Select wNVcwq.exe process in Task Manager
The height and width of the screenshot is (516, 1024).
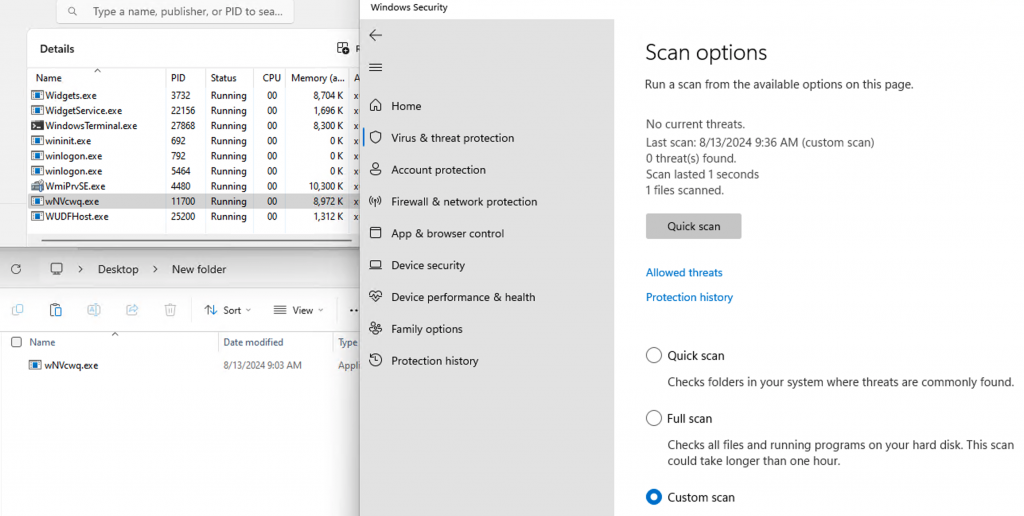click(x=193, y=201)
